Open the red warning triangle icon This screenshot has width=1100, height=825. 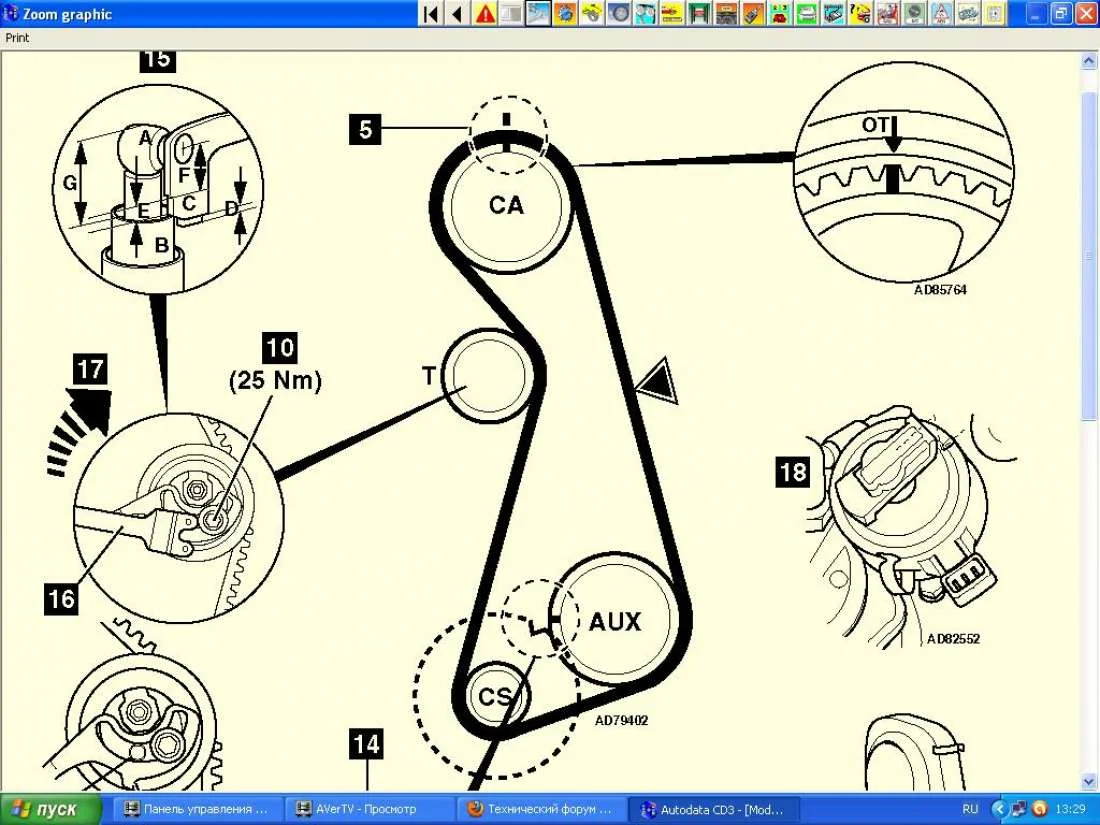point(485,13)
